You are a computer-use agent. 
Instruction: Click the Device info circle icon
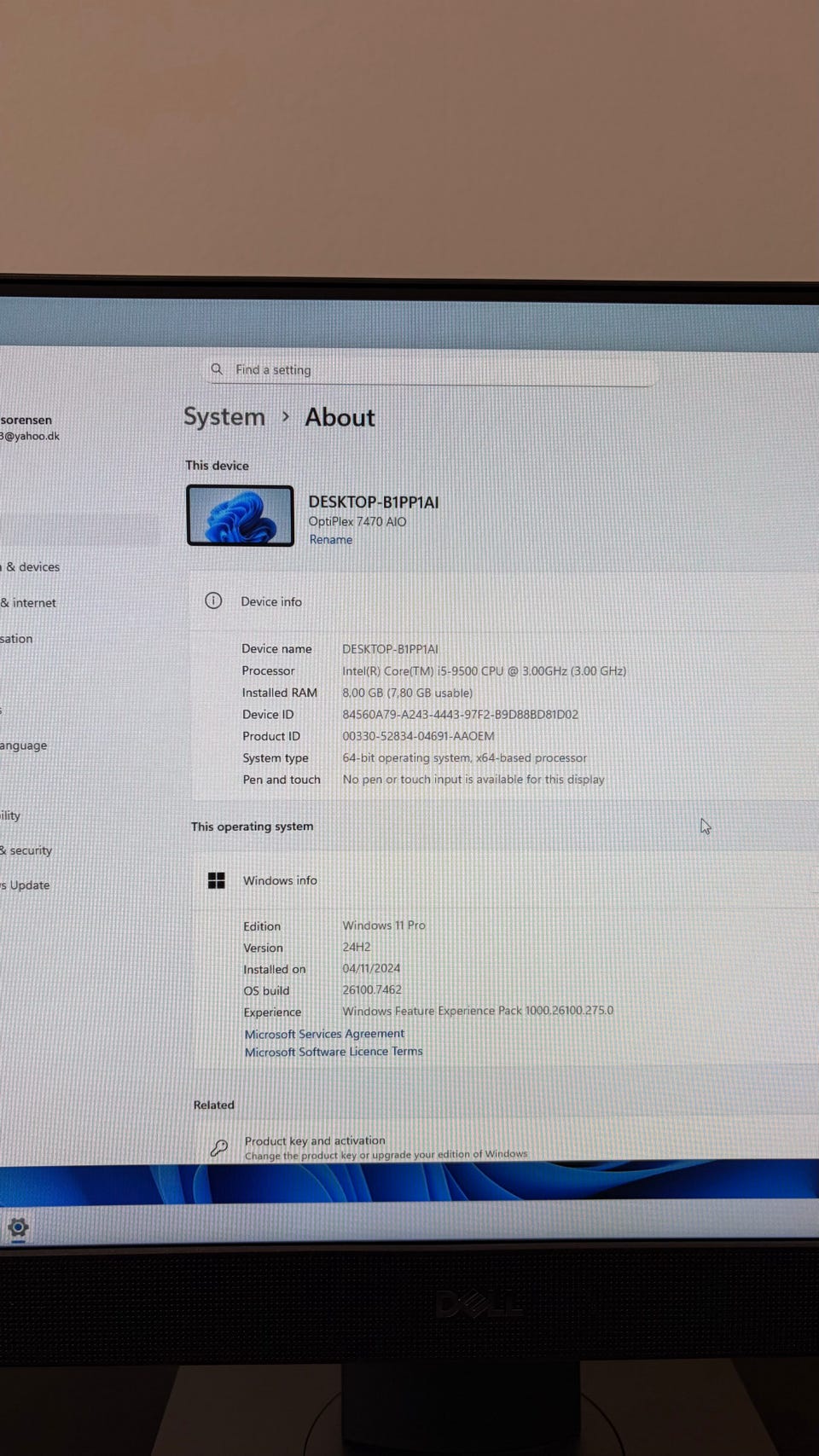[213, 600]
